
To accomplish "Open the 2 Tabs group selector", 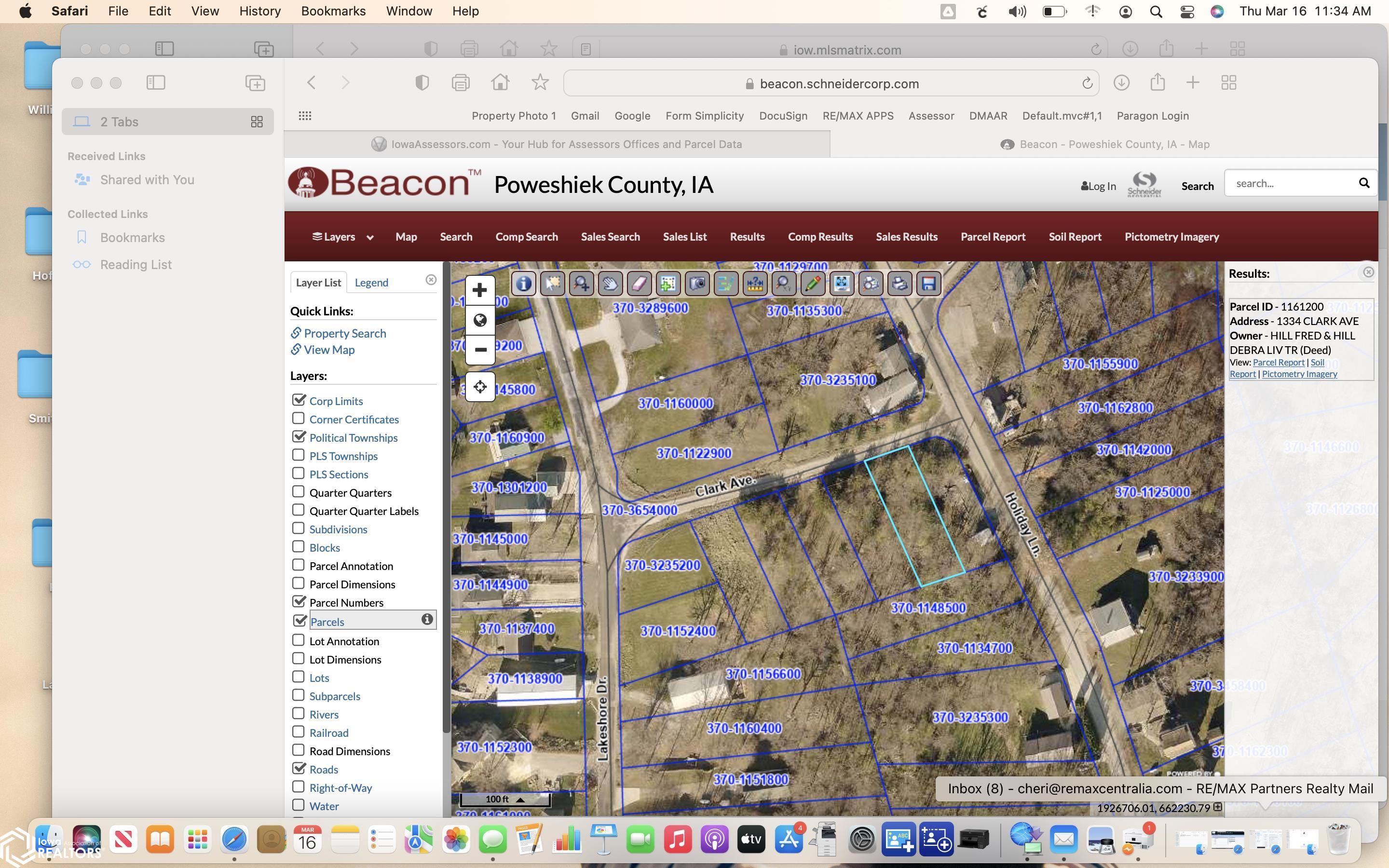I will [168, 122].
